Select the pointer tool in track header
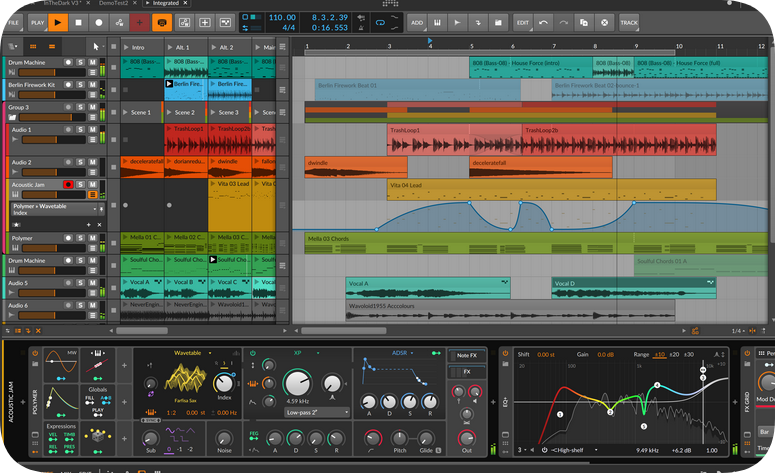This screenshot has width=775, height=473. (x=96, y=47)
